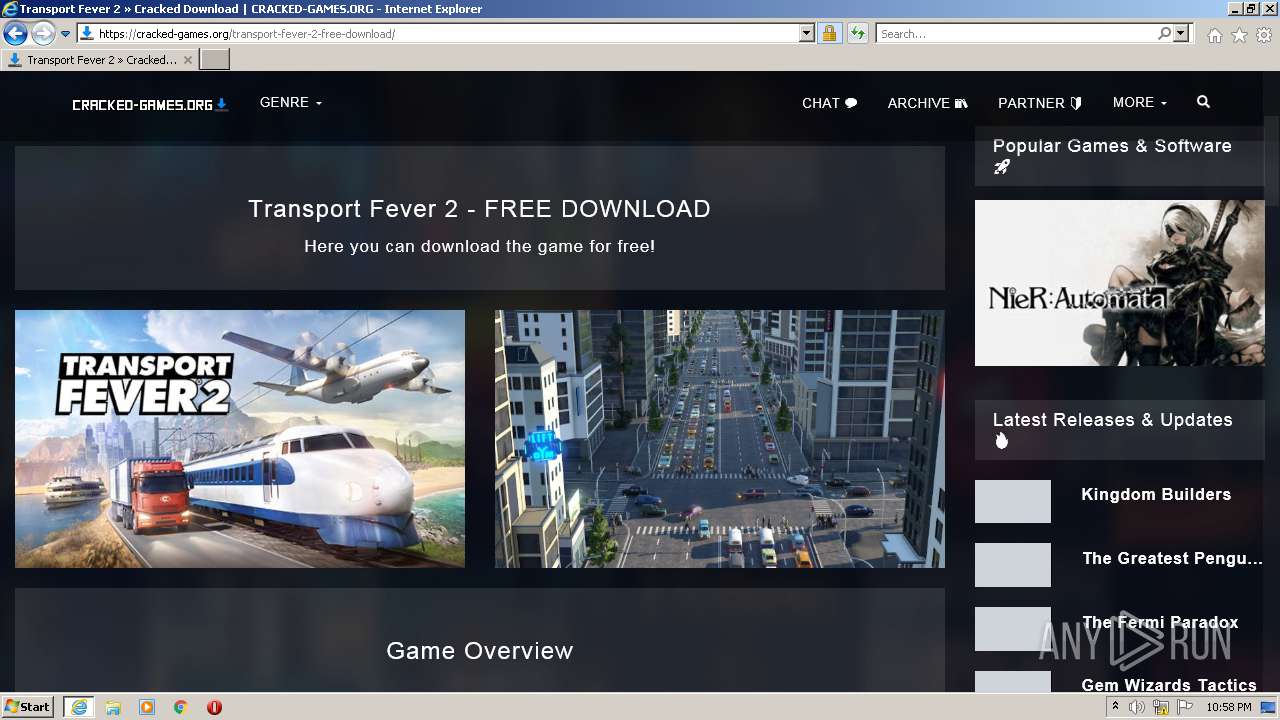
Task: Click the 'Latest Releases & Updates' heading
Action: point(1113,420)
